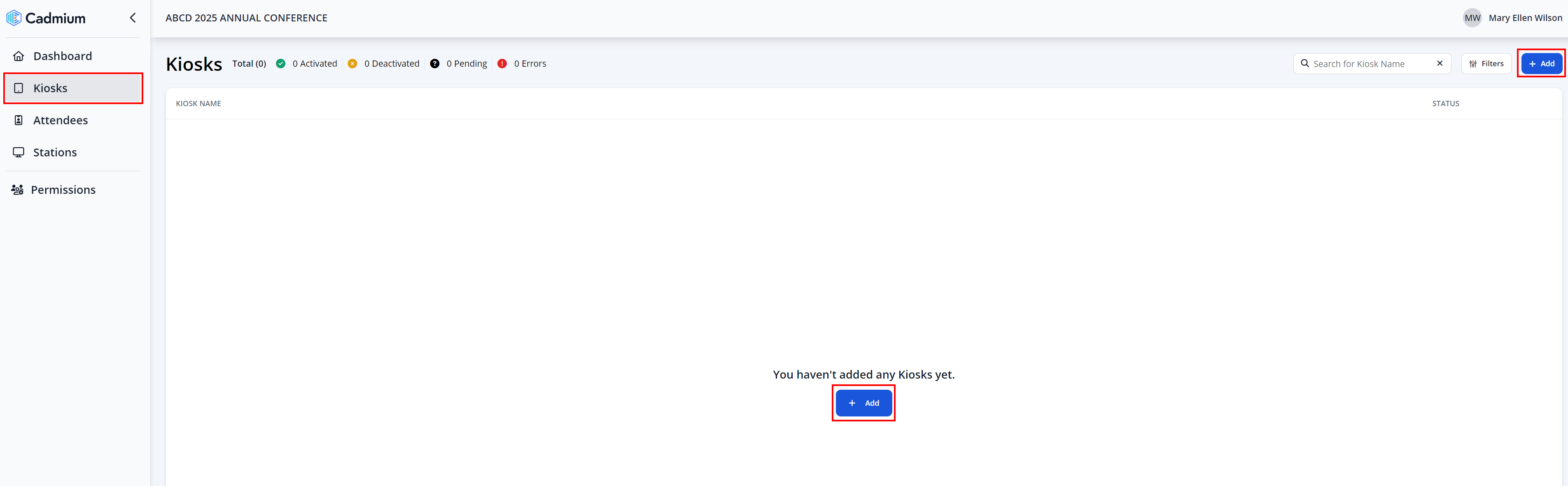Screen dimensions: 1568x486
Task: Open the Filters options
Action: point(1486,64)
